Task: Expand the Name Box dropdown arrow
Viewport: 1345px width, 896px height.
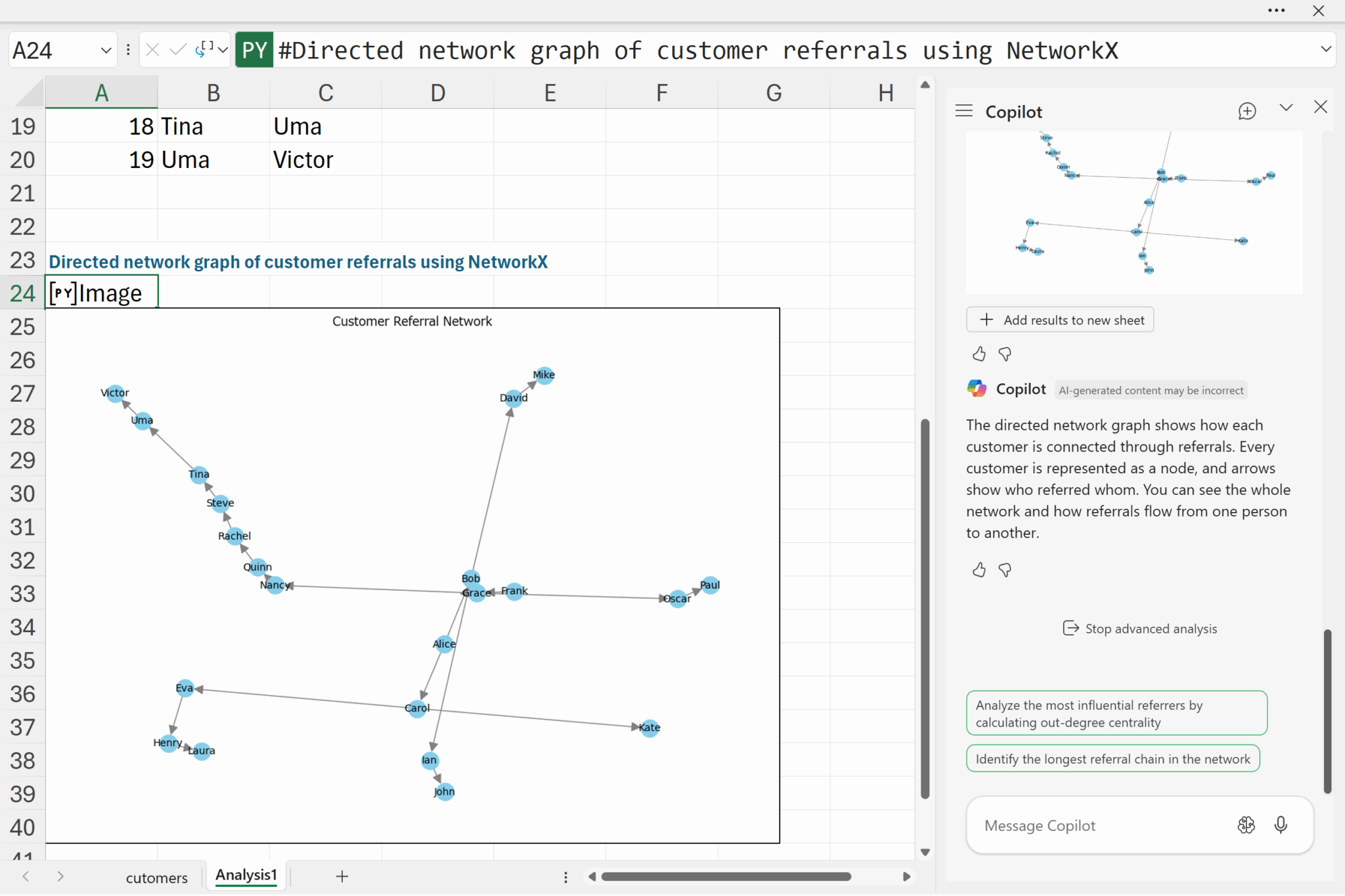Action: pos(106,51)
